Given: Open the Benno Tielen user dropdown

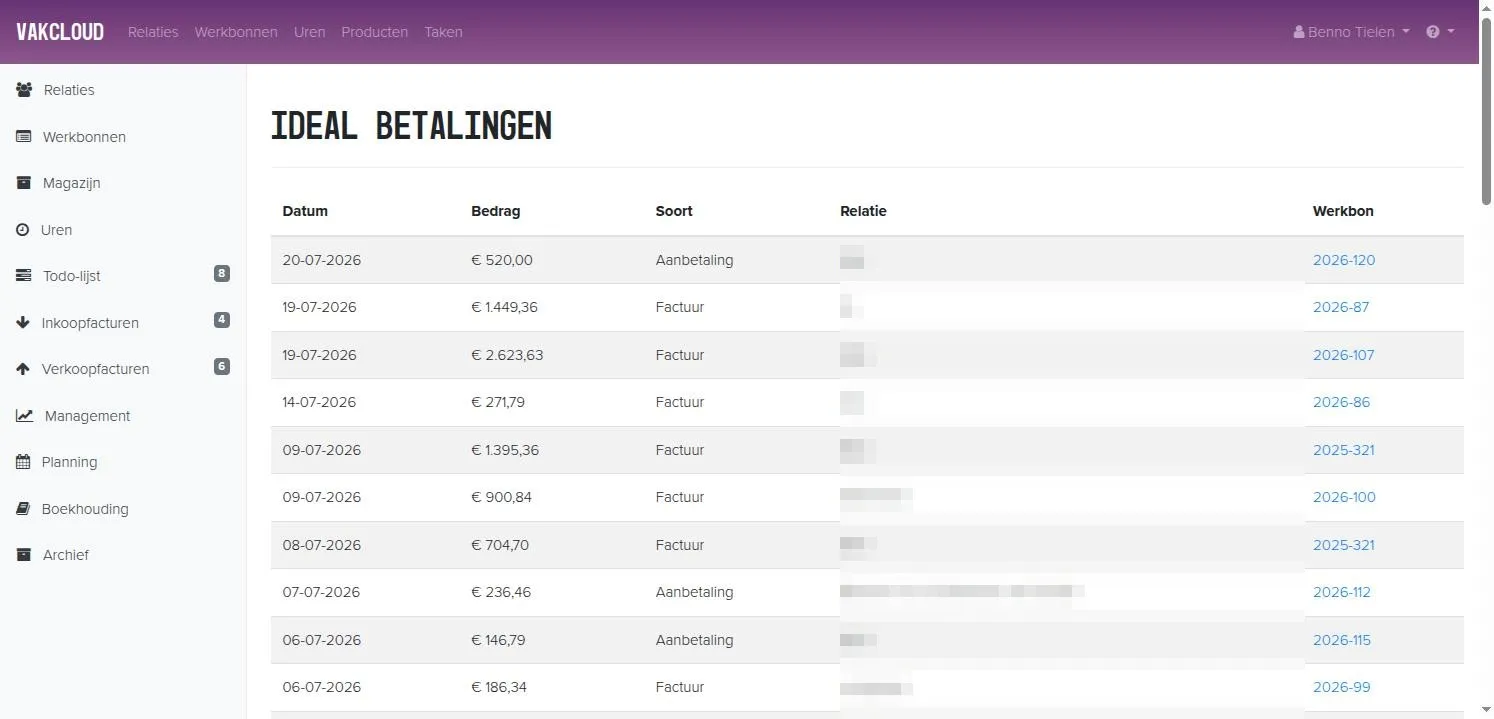Looking at the screenshot, I should 1351,32.
